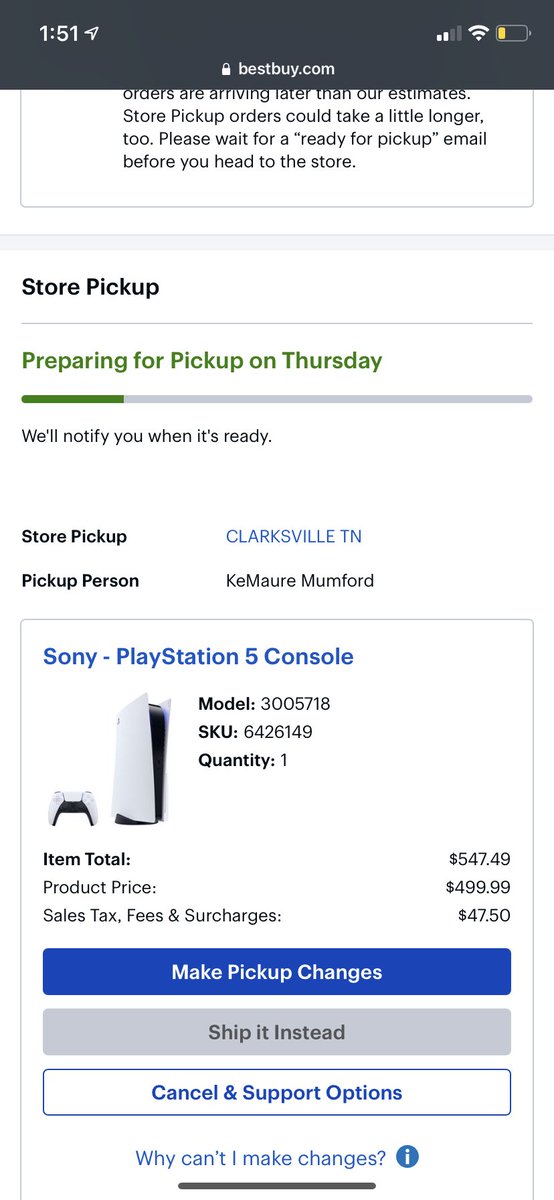Tap the 1:51 clock in status bar
This screenshot has width=554, height=1200.
coord(59,34)
